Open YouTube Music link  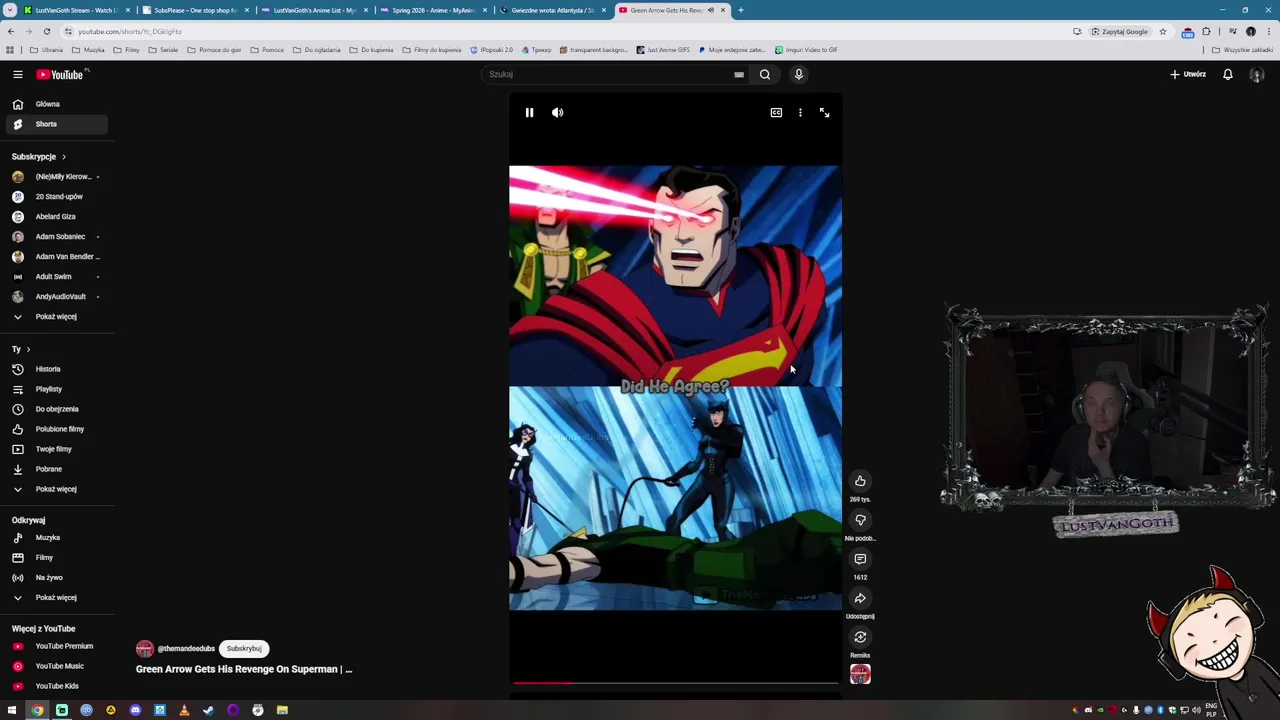(x=55, y=666)
